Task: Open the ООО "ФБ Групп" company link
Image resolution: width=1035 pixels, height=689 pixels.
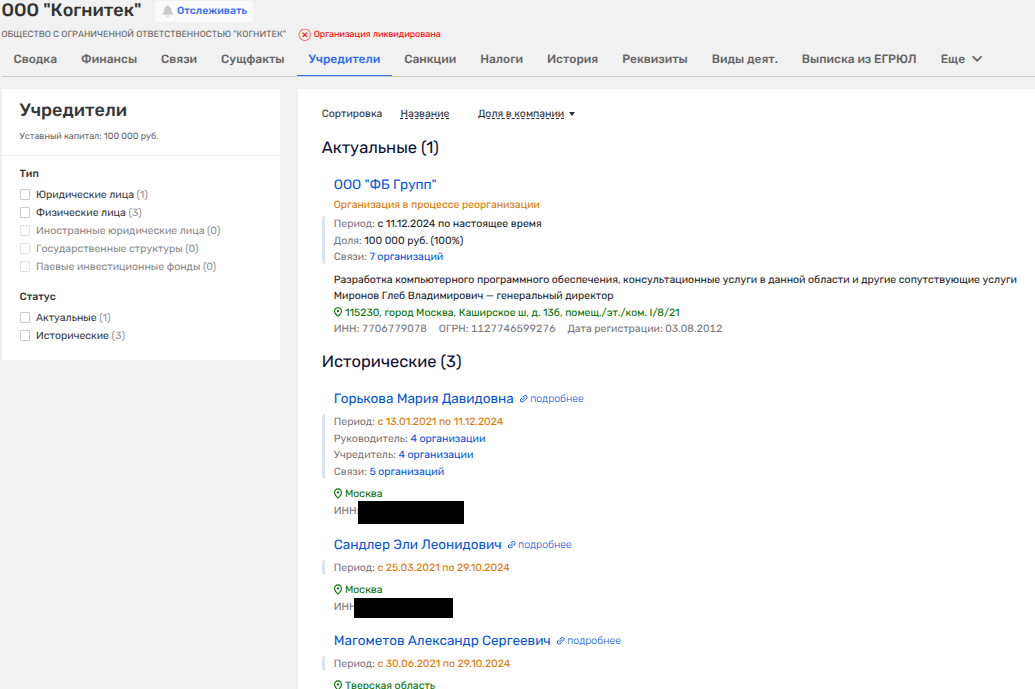Action: point(385,184)
